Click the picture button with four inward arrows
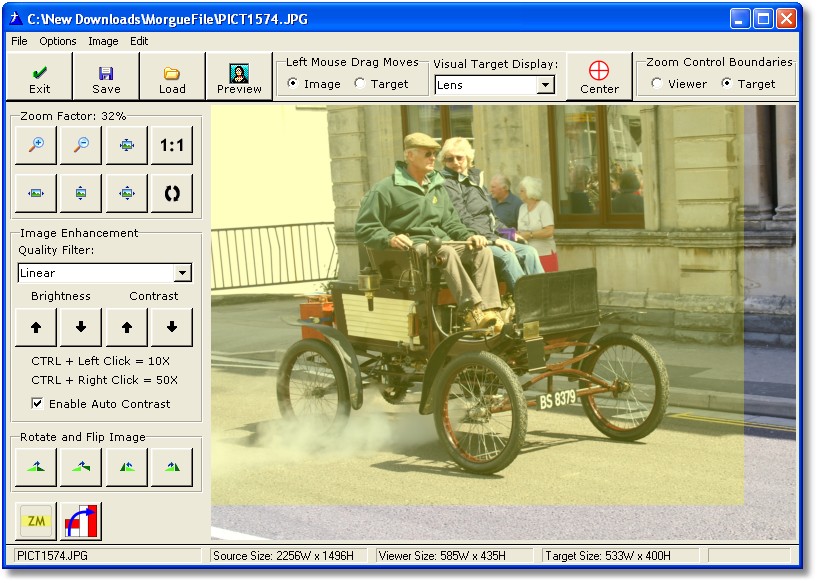This screenshot has height=583, width=817. click(x=127, y=145)
